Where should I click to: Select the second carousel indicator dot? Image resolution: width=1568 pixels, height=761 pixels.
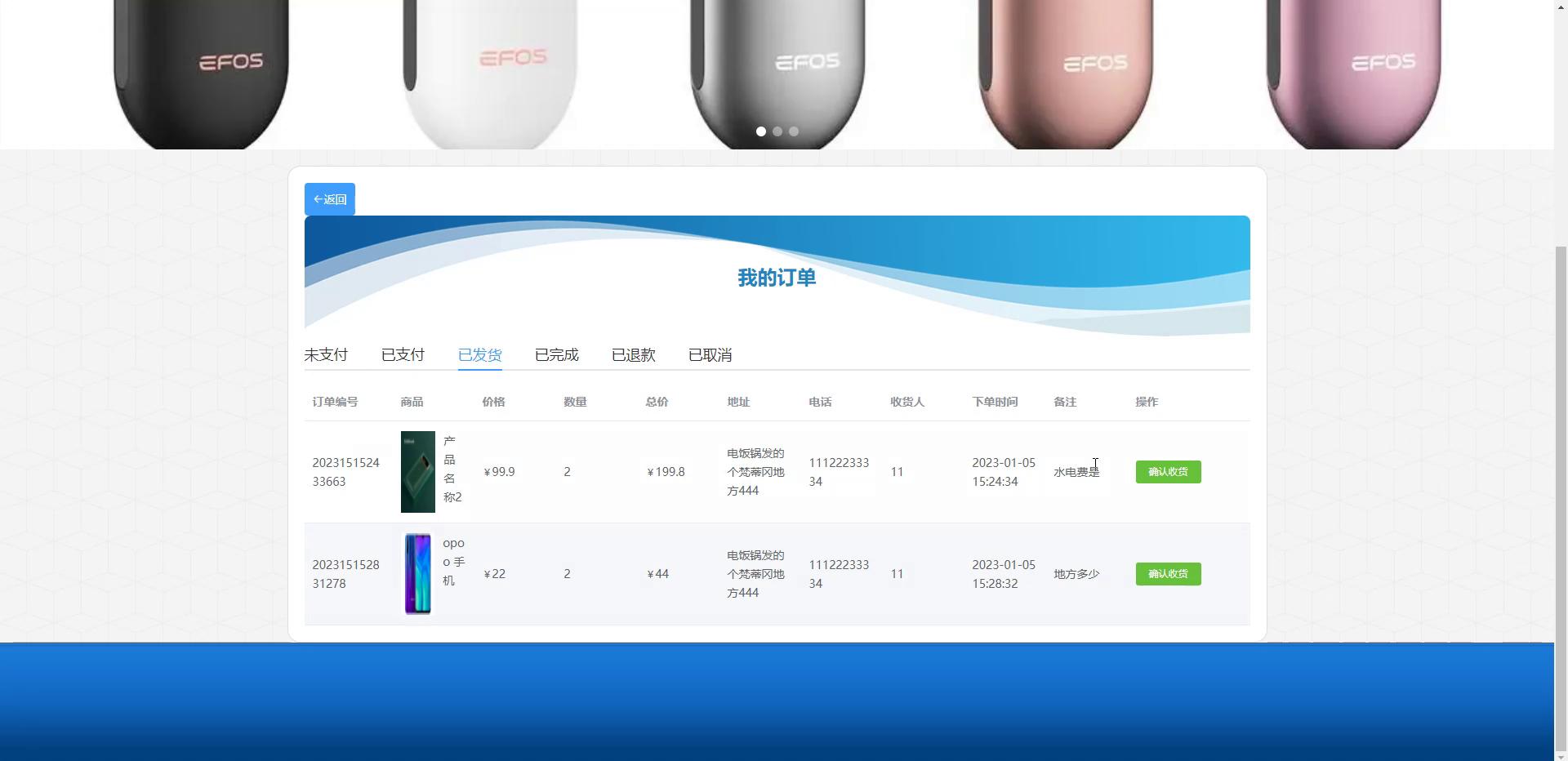click(777, 131)
